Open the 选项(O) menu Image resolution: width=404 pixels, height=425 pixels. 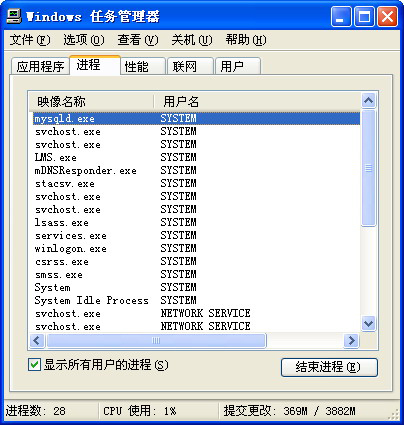(84, 40)
